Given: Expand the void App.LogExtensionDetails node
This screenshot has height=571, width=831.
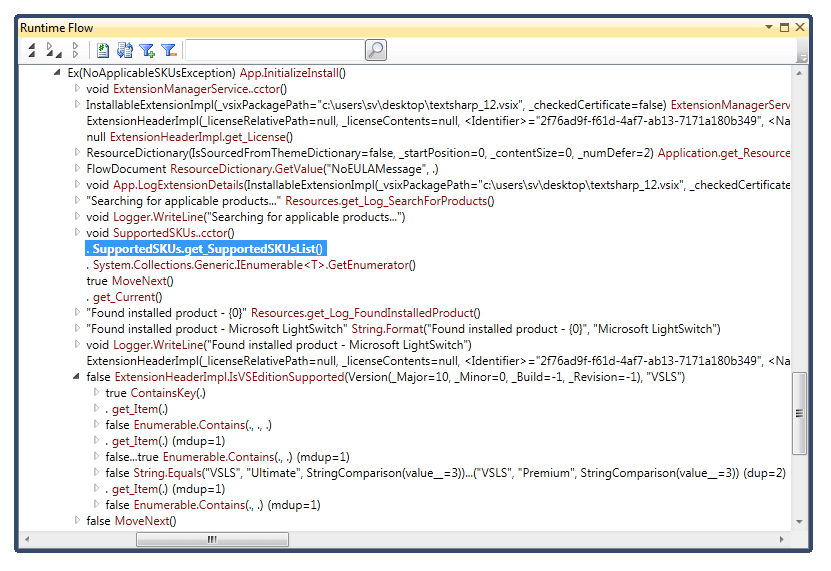Looking at the screenshot, I should coord(77,184).
